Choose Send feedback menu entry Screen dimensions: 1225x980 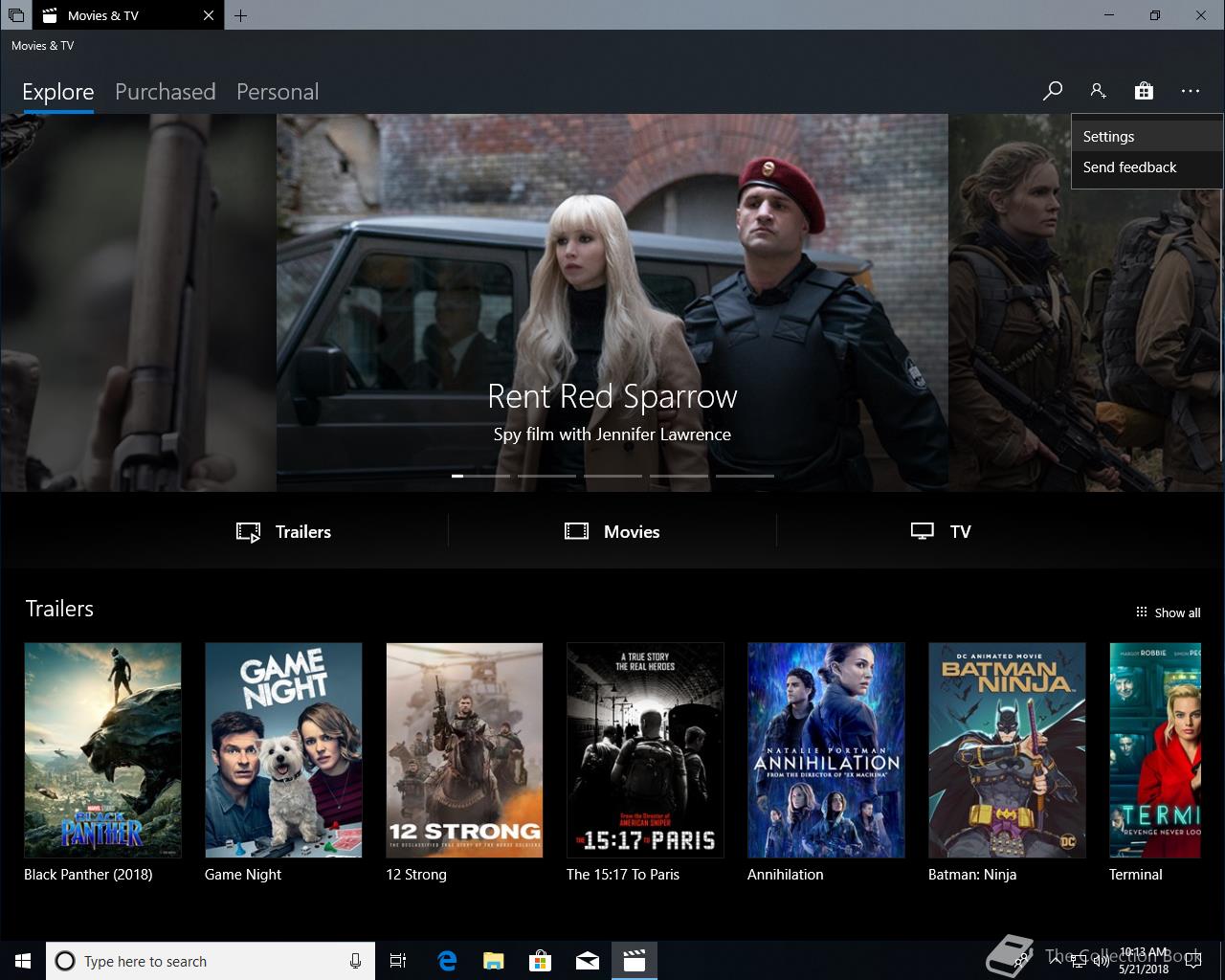pos(1147,167)
